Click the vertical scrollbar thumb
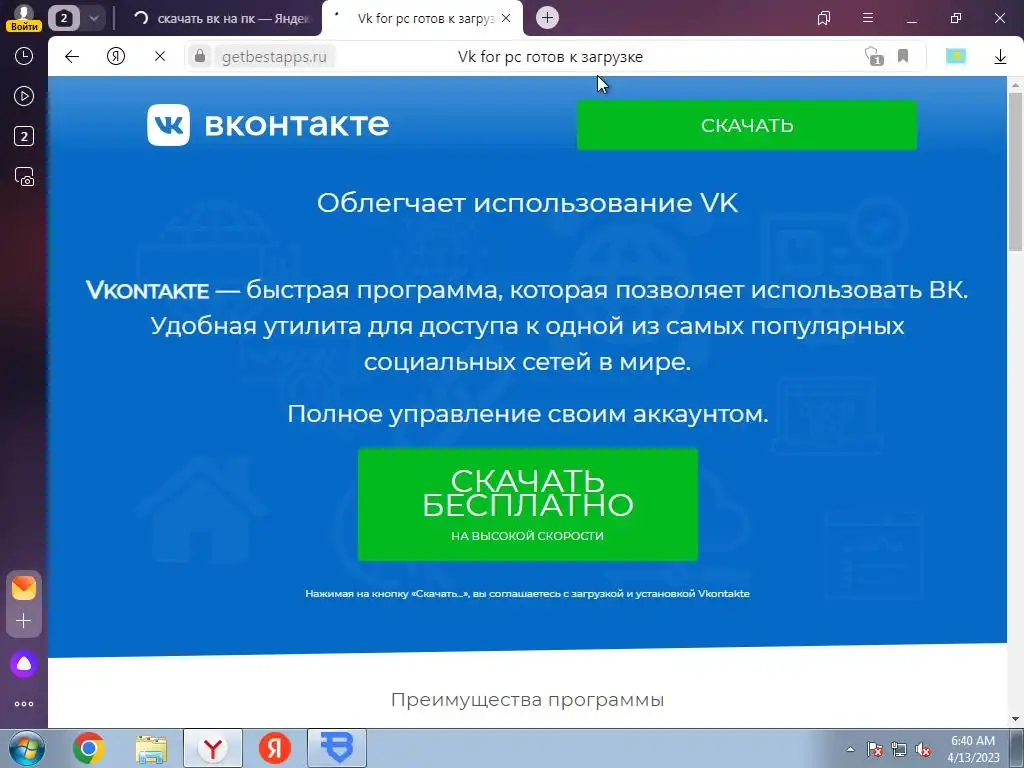This screenshot has height=768, width=1024. 1016,171
